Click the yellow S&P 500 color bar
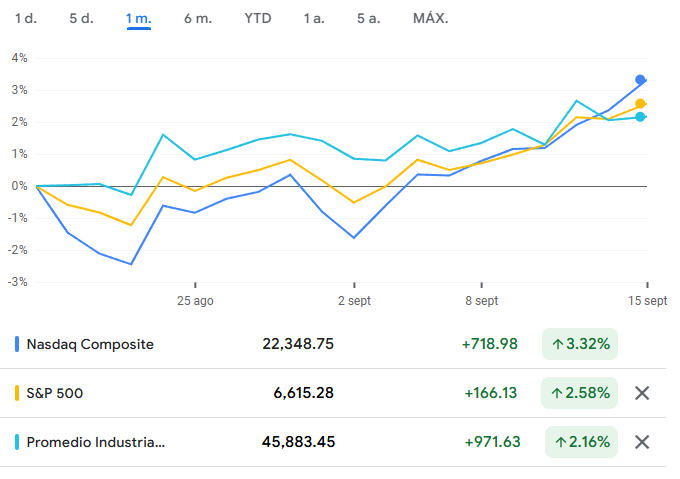The width and height of the screenshot is (680, 479). tap(17, 393)
